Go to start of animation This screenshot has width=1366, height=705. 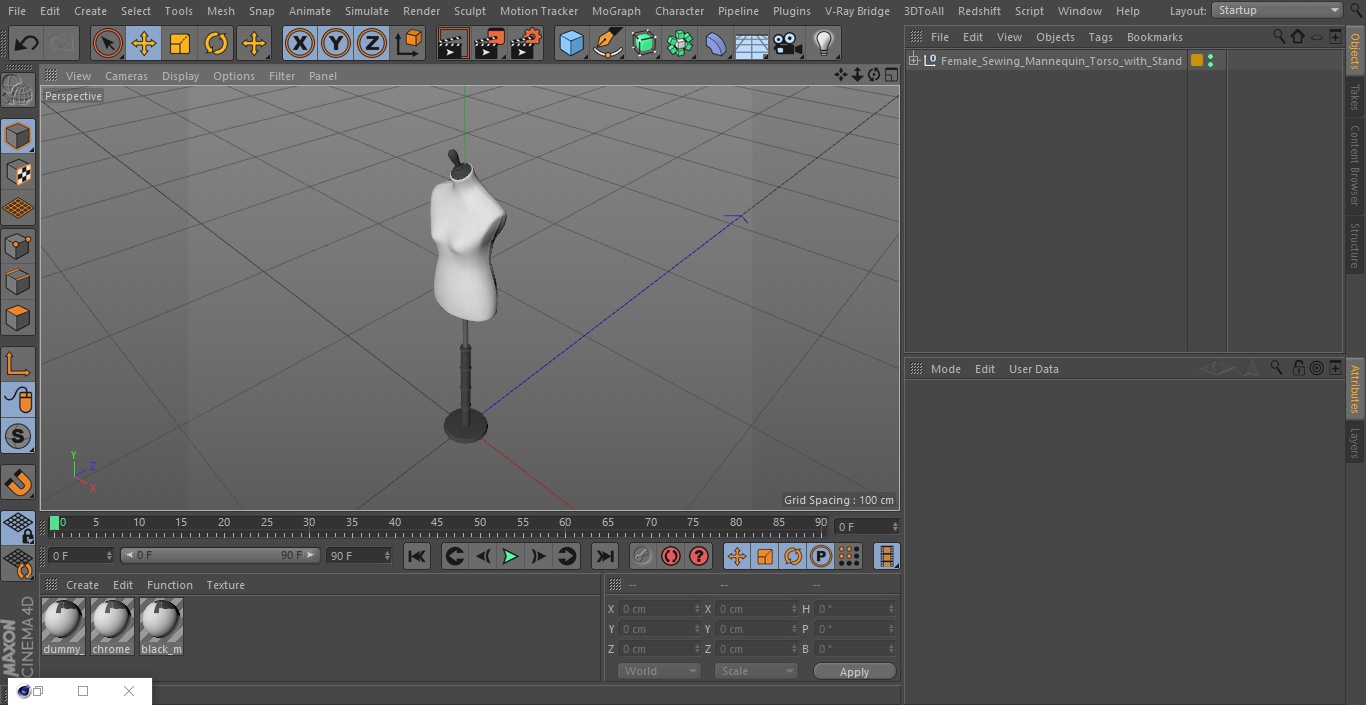(417, 556)
